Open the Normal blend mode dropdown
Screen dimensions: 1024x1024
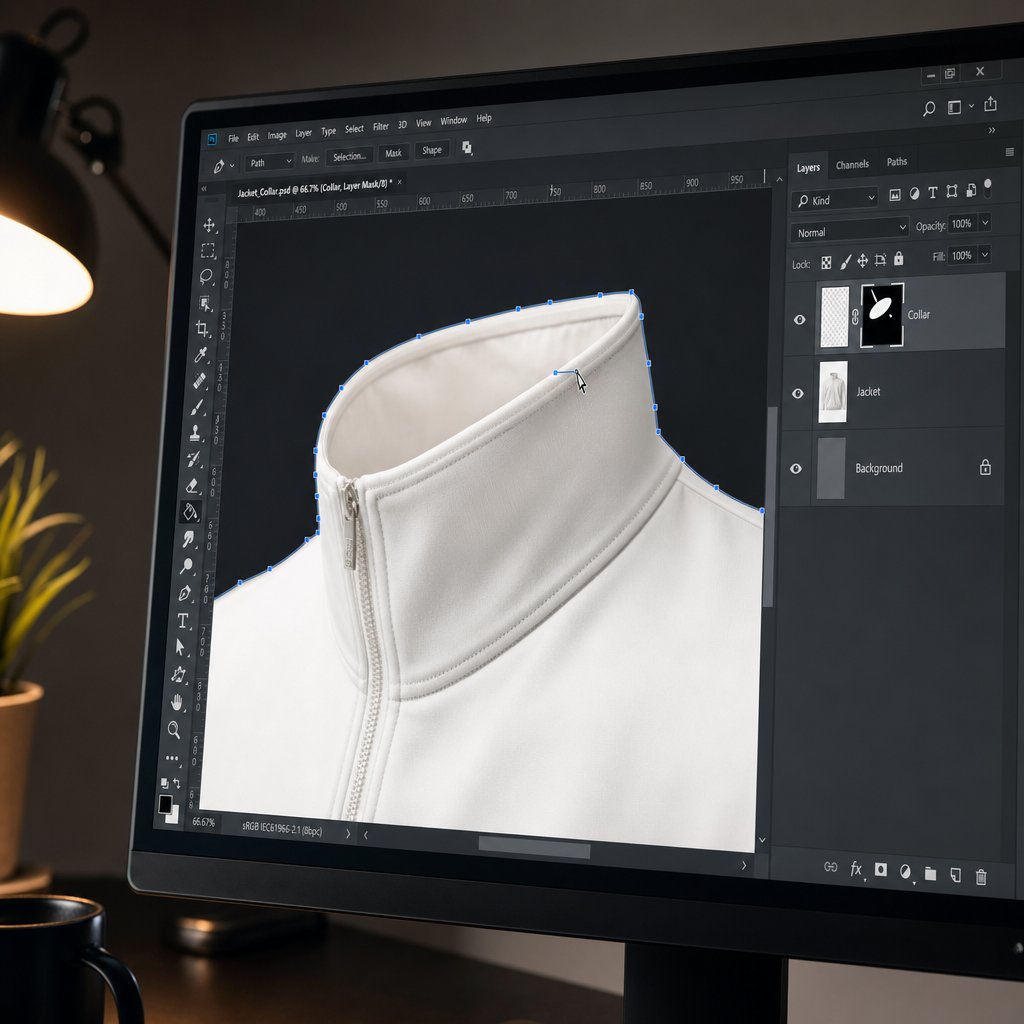coord(850,231)
